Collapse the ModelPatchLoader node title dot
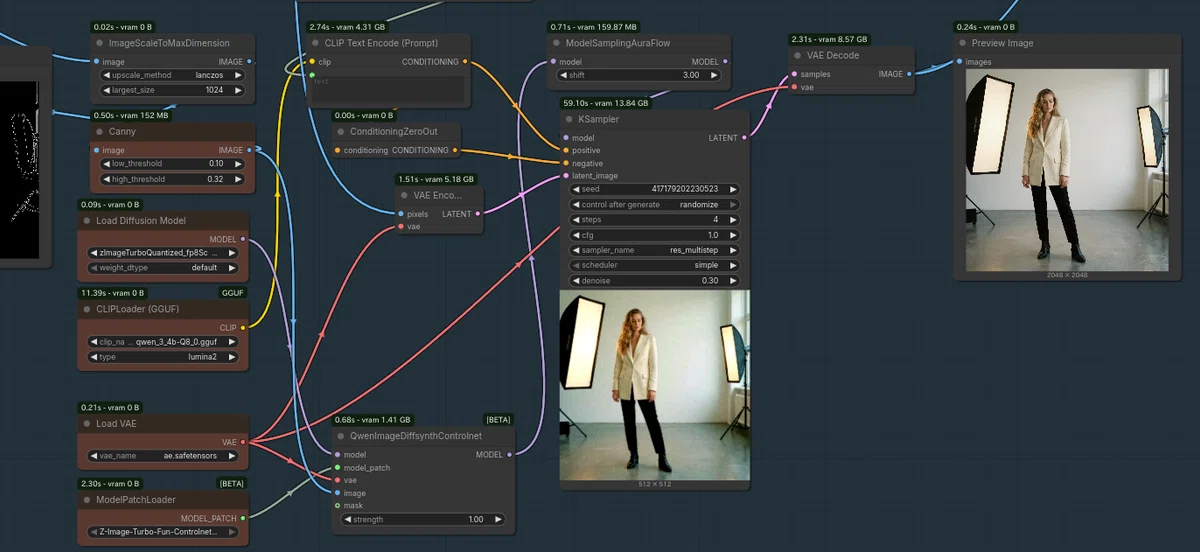 [86, 499]
